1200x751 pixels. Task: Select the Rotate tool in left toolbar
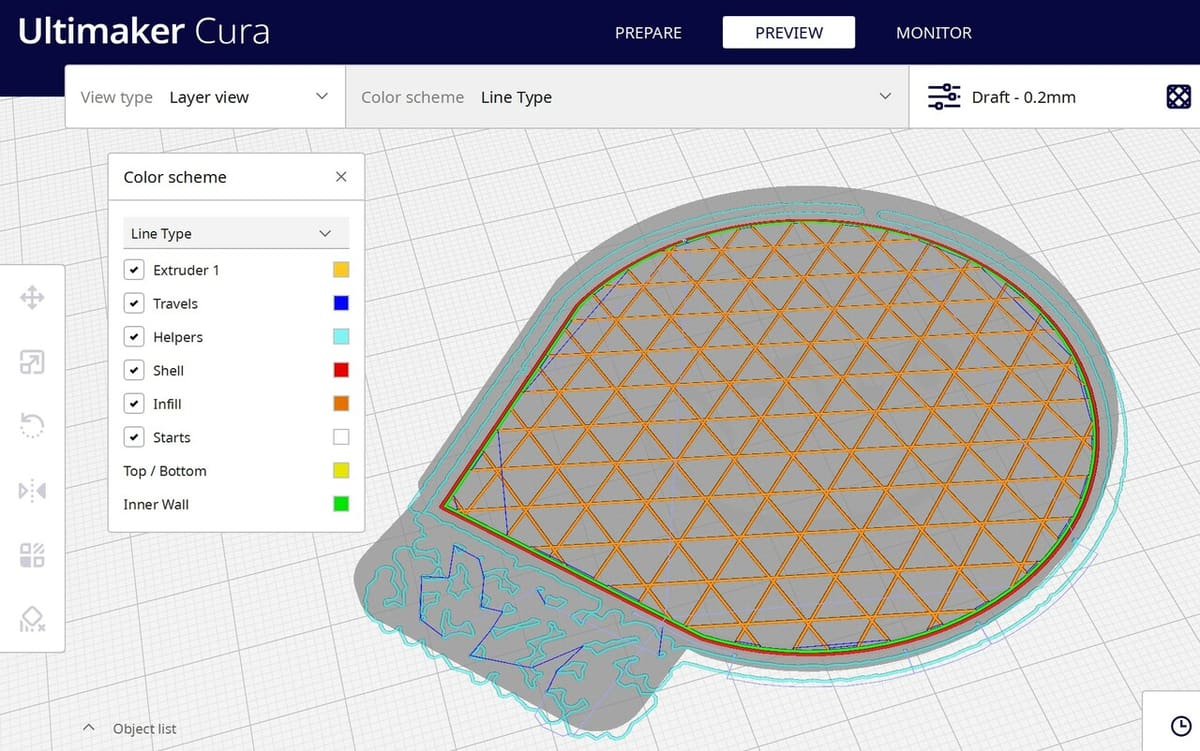coord(32,426)
